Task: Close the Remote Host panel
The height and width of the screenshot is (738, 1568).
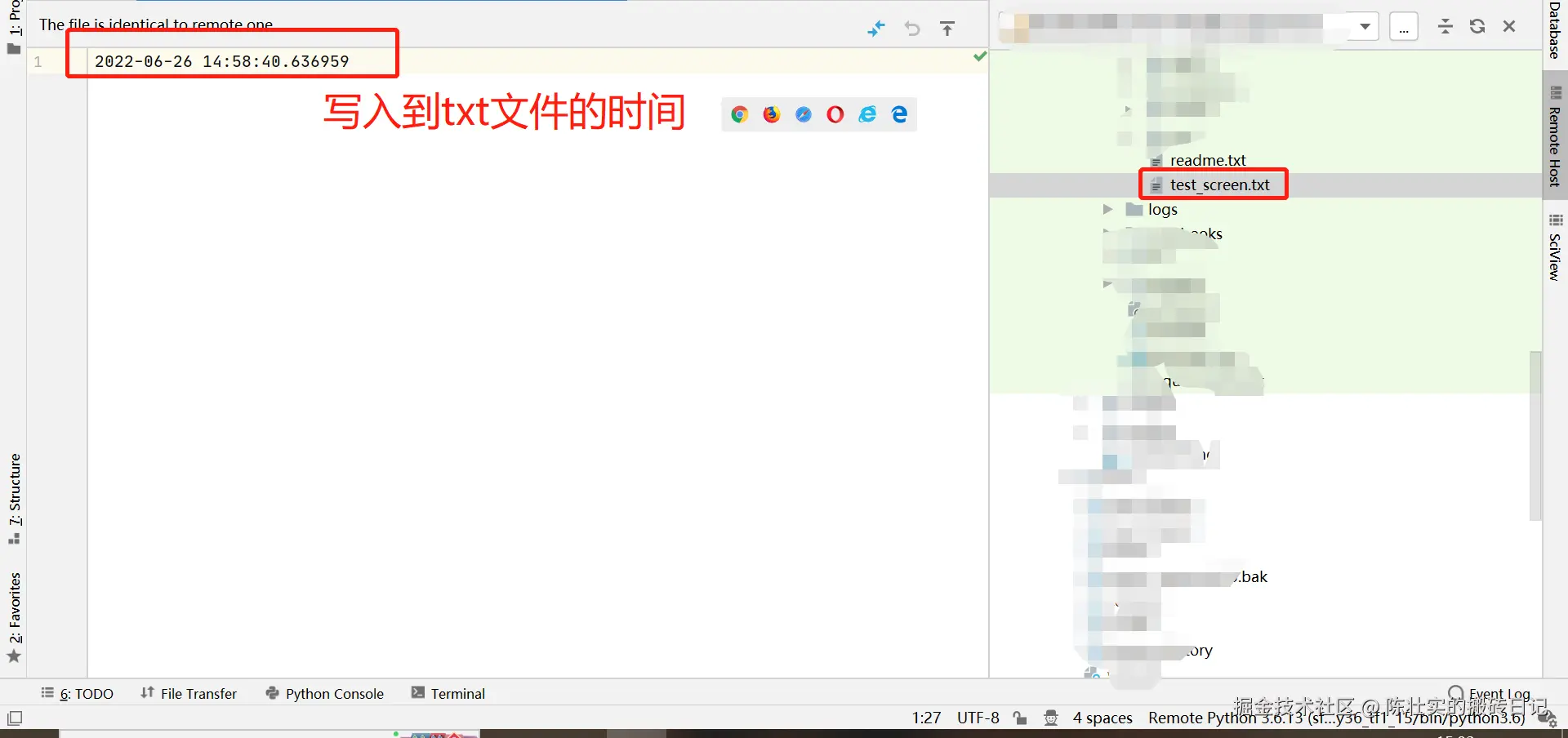Action: pyautogui.click(x=1510, y=26)
